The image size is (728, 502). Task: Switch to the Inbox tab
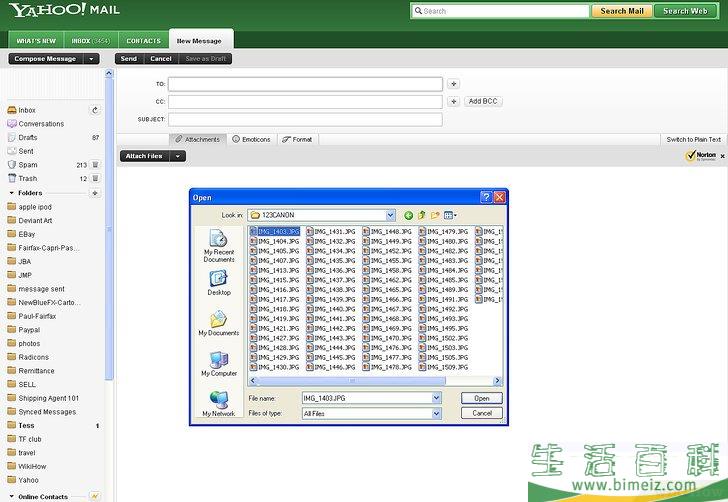[90, 41]
